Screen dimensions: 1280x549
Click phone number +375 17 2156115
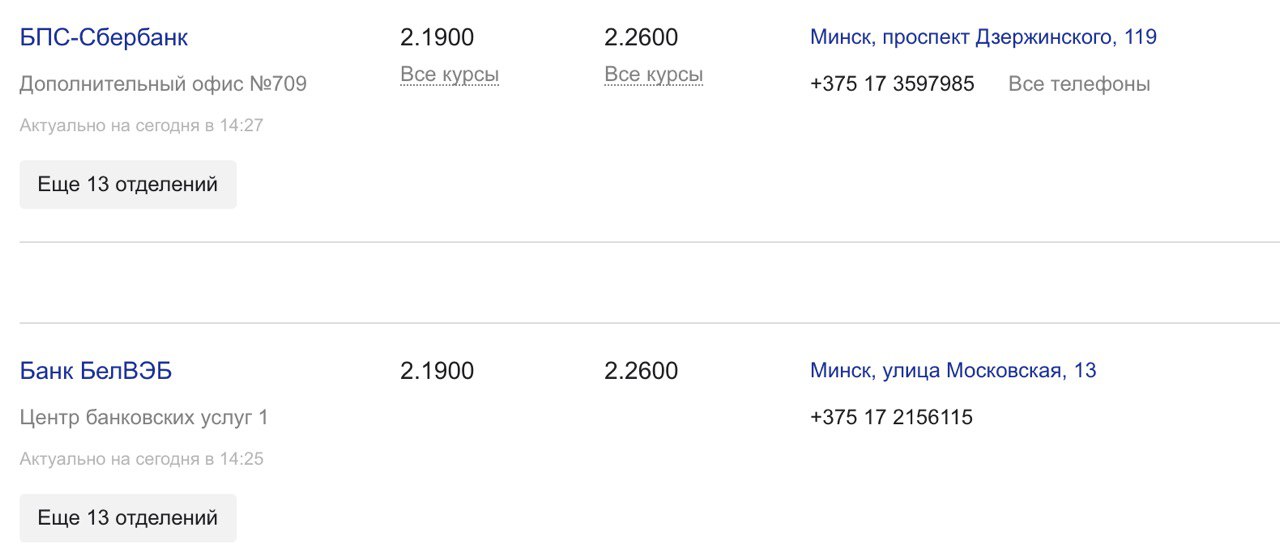click(891, 417)
